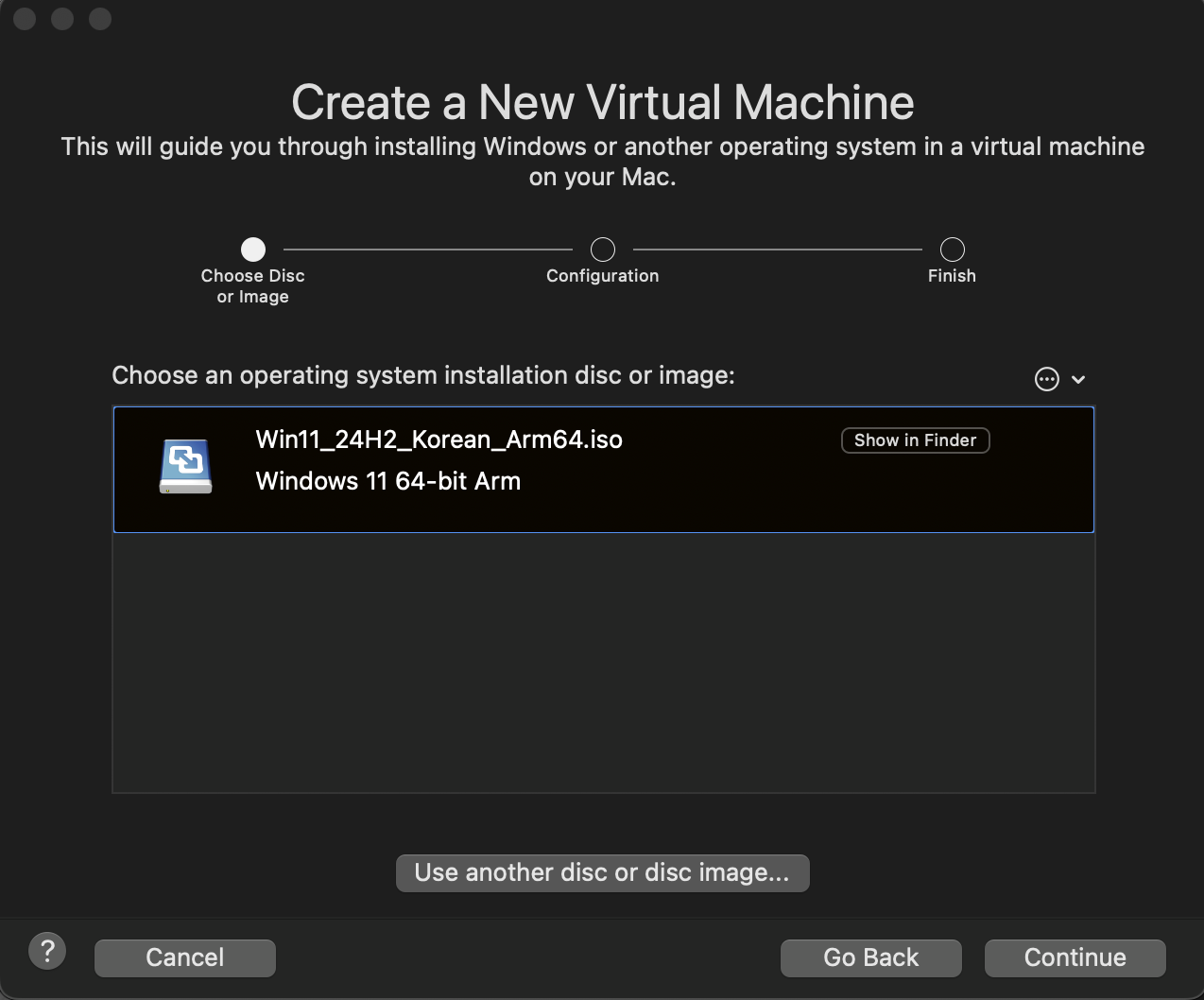
Task: Click the Go Back button
Action: tap(870, 957)
